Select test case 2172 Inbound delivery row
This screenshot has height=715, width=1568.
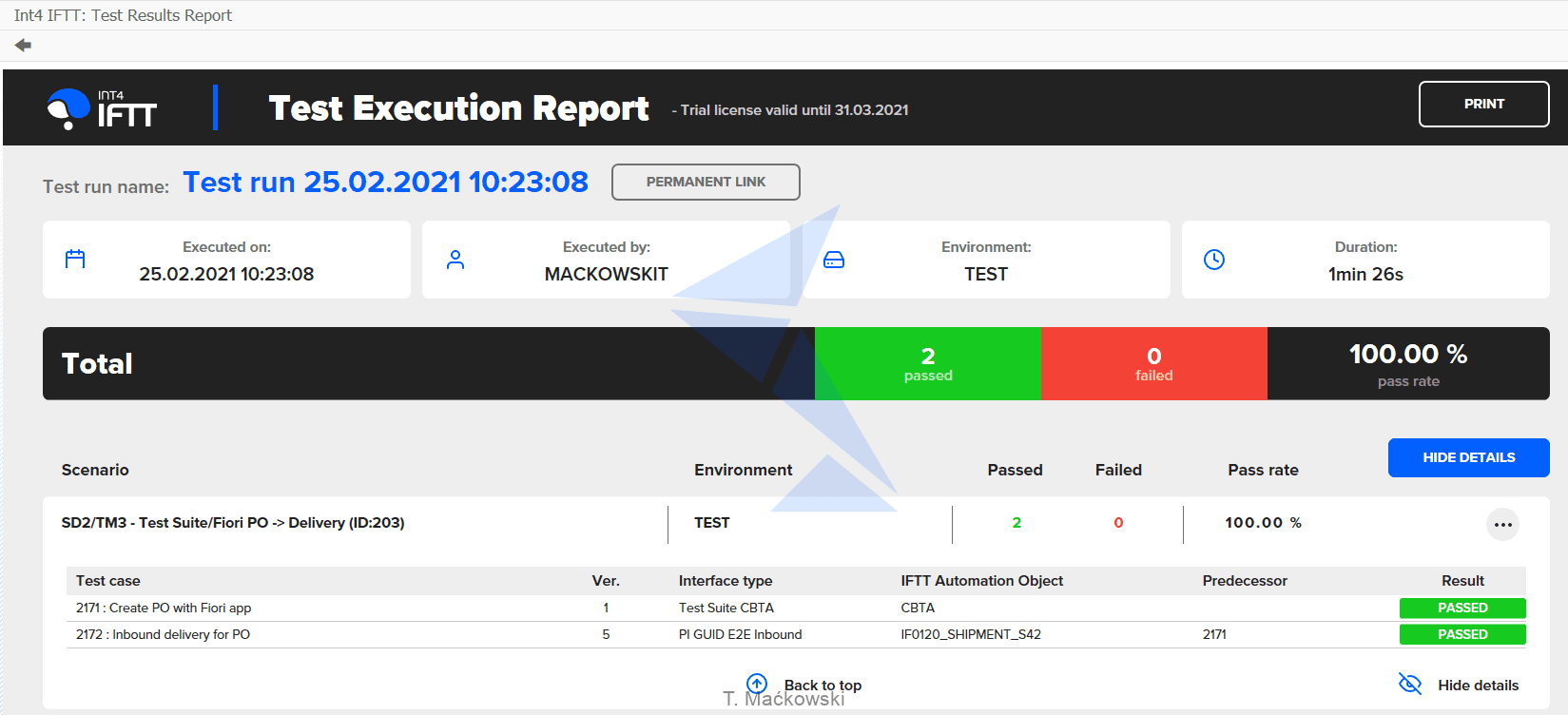[x=796, y=634]
